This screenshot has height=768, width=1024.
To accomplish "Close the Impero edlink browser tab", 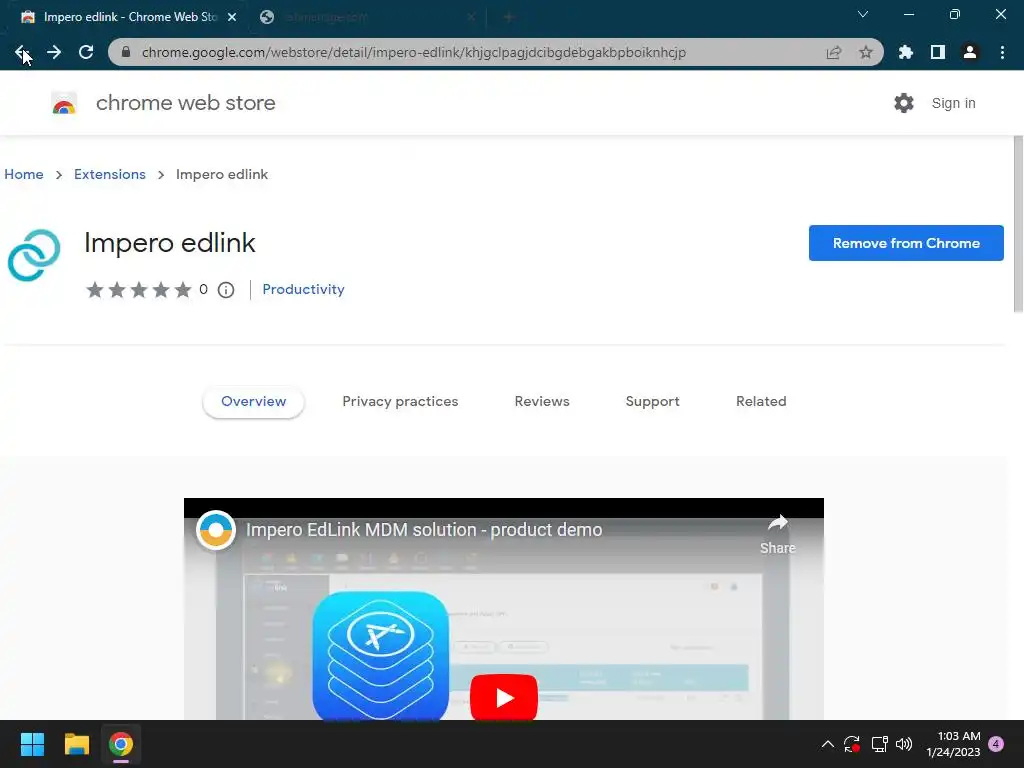I will (232, 17).
